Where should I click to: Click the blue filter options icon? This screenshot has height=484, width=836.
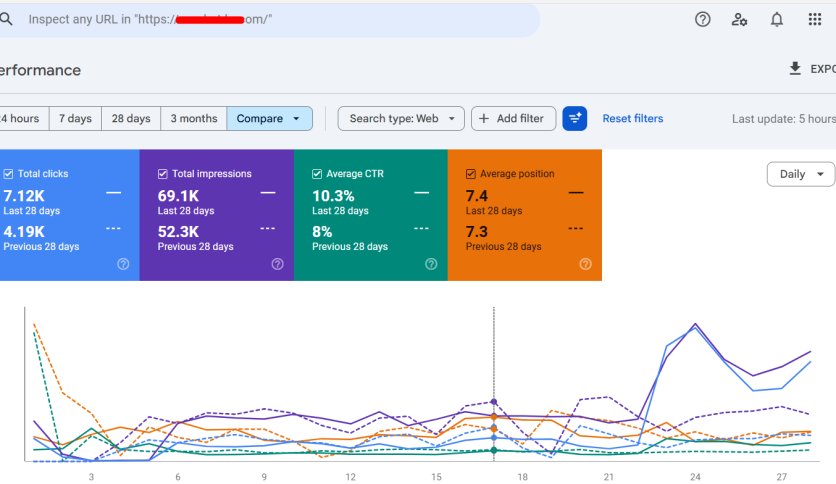[574, 118]
